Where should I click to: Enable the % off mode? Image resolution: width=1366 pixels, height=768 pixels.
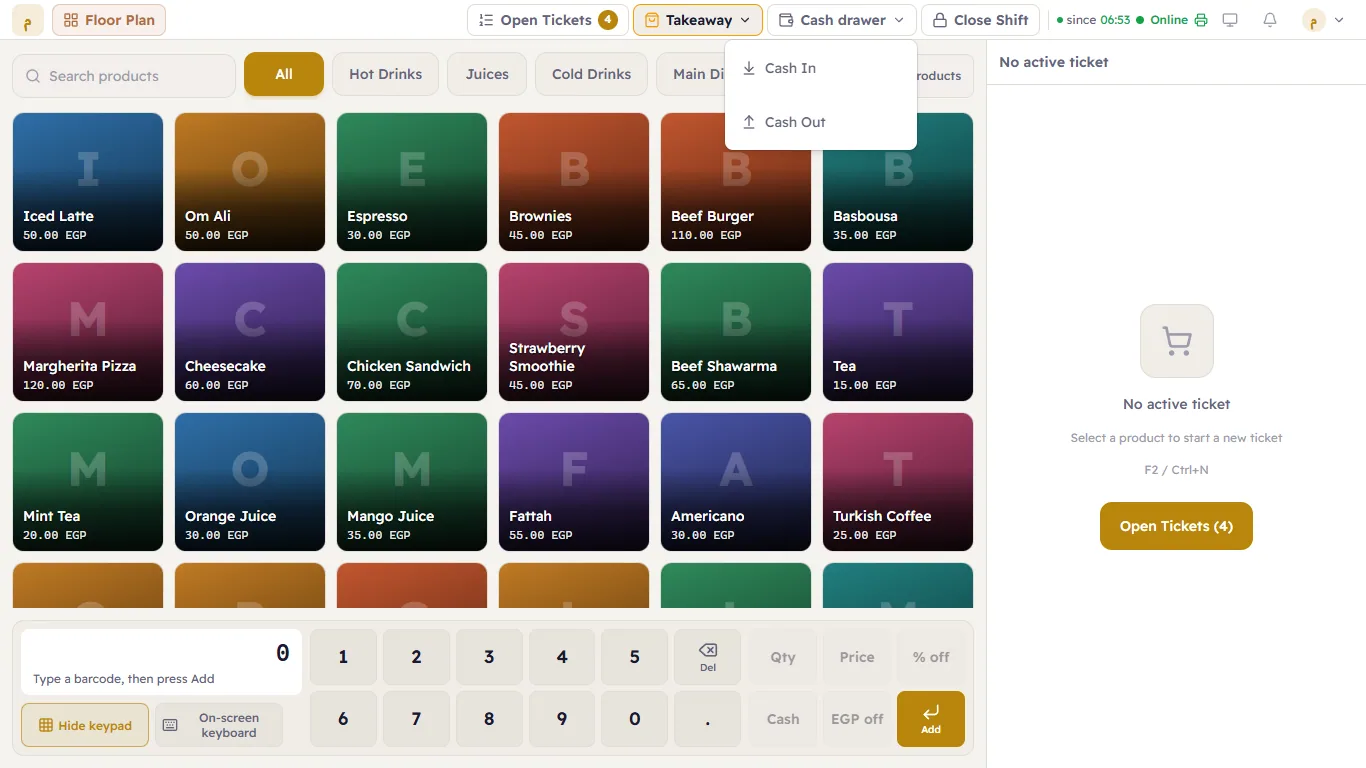931,657
